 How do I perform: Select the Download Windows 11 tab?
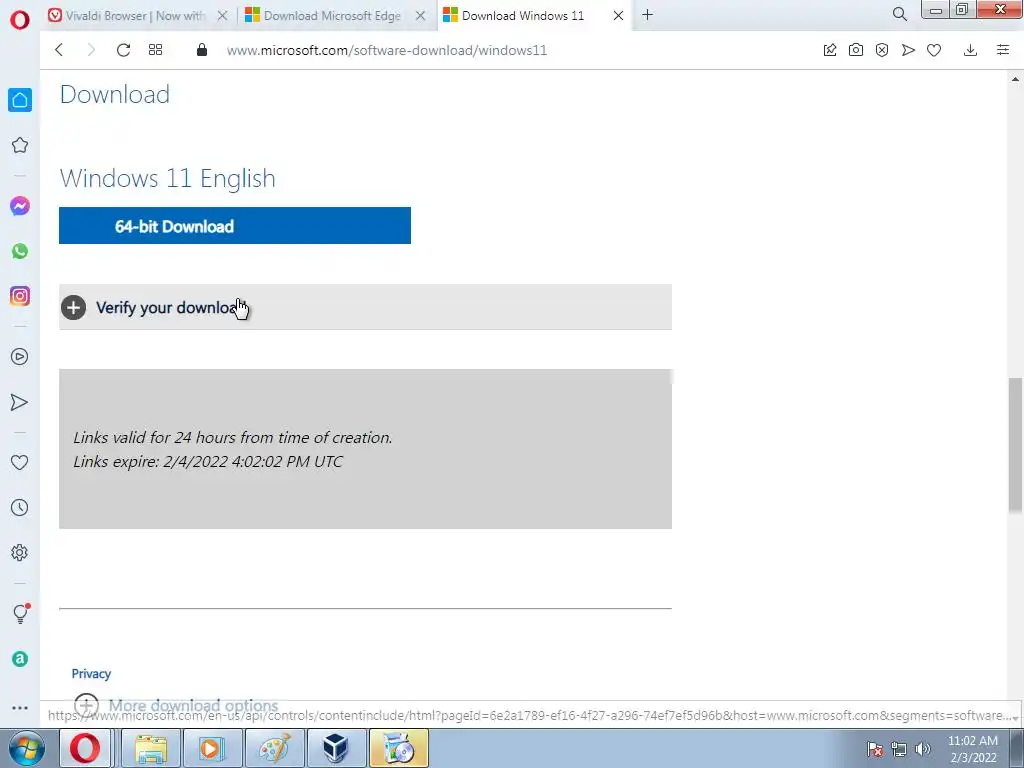[x=522, y=16]
